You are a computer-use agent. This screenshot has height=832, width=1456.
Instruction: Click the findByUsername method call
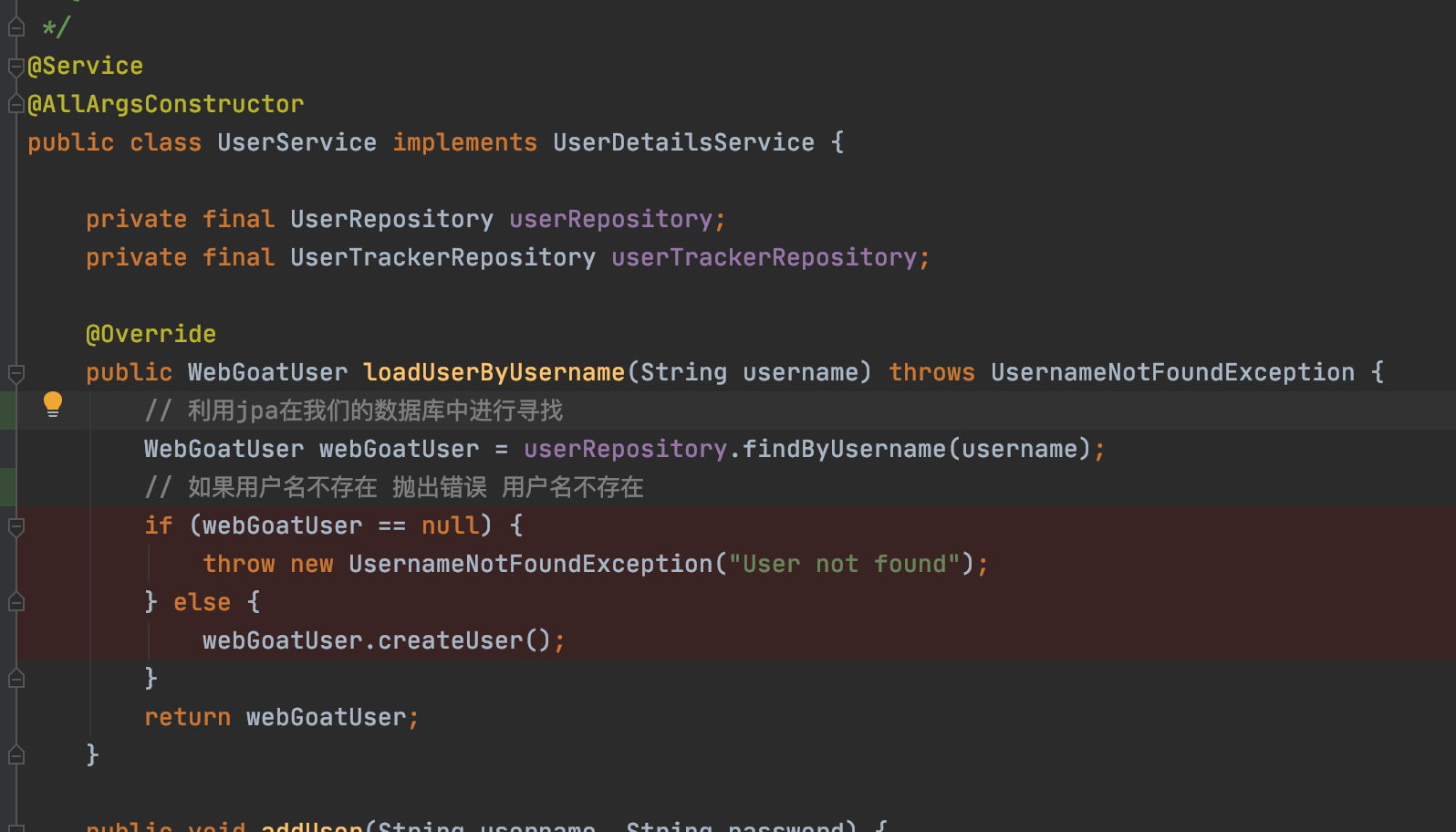click(x=843, y=450)
